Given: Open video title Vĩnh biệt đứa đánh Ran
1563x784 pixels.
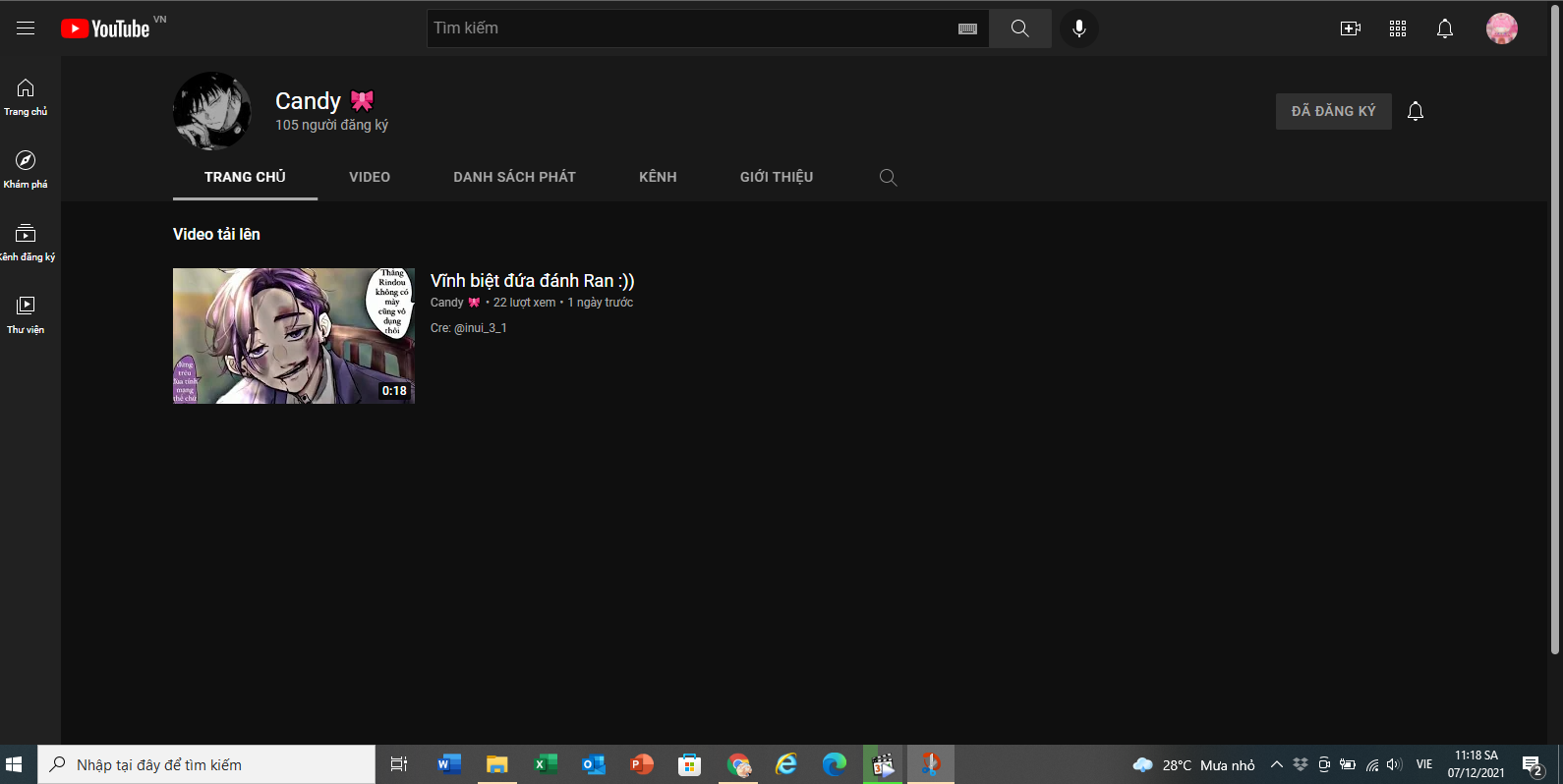Looking at the screenshot, I should coord(532,281).
